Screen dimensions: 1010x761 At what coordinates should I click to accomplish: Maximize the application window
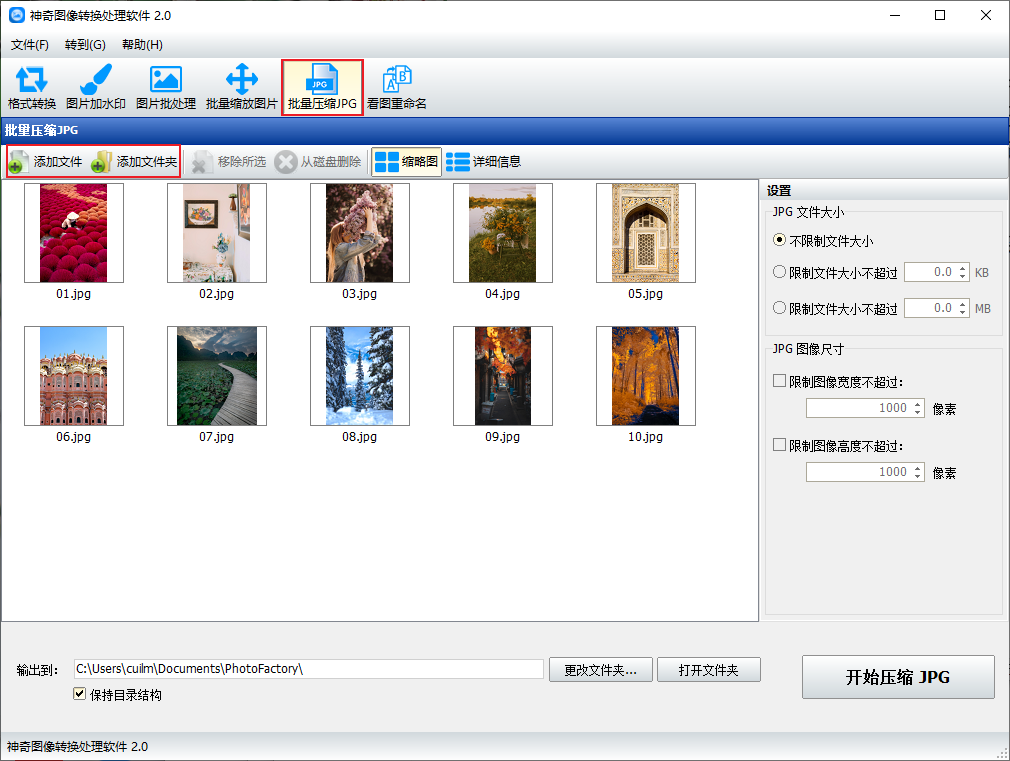[940, 15]
